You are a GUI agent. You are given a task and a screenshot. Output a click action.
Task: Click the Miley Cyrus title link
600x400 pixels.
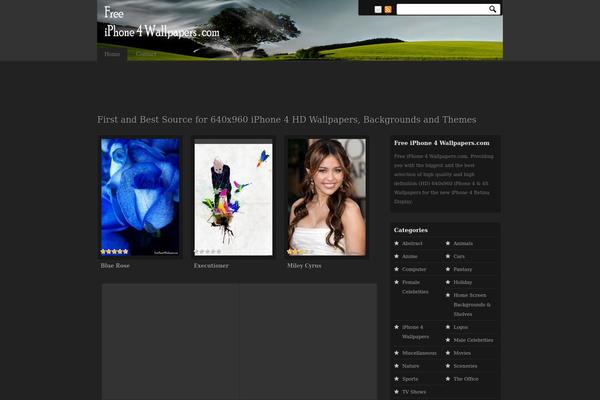[x=304, y=266]
